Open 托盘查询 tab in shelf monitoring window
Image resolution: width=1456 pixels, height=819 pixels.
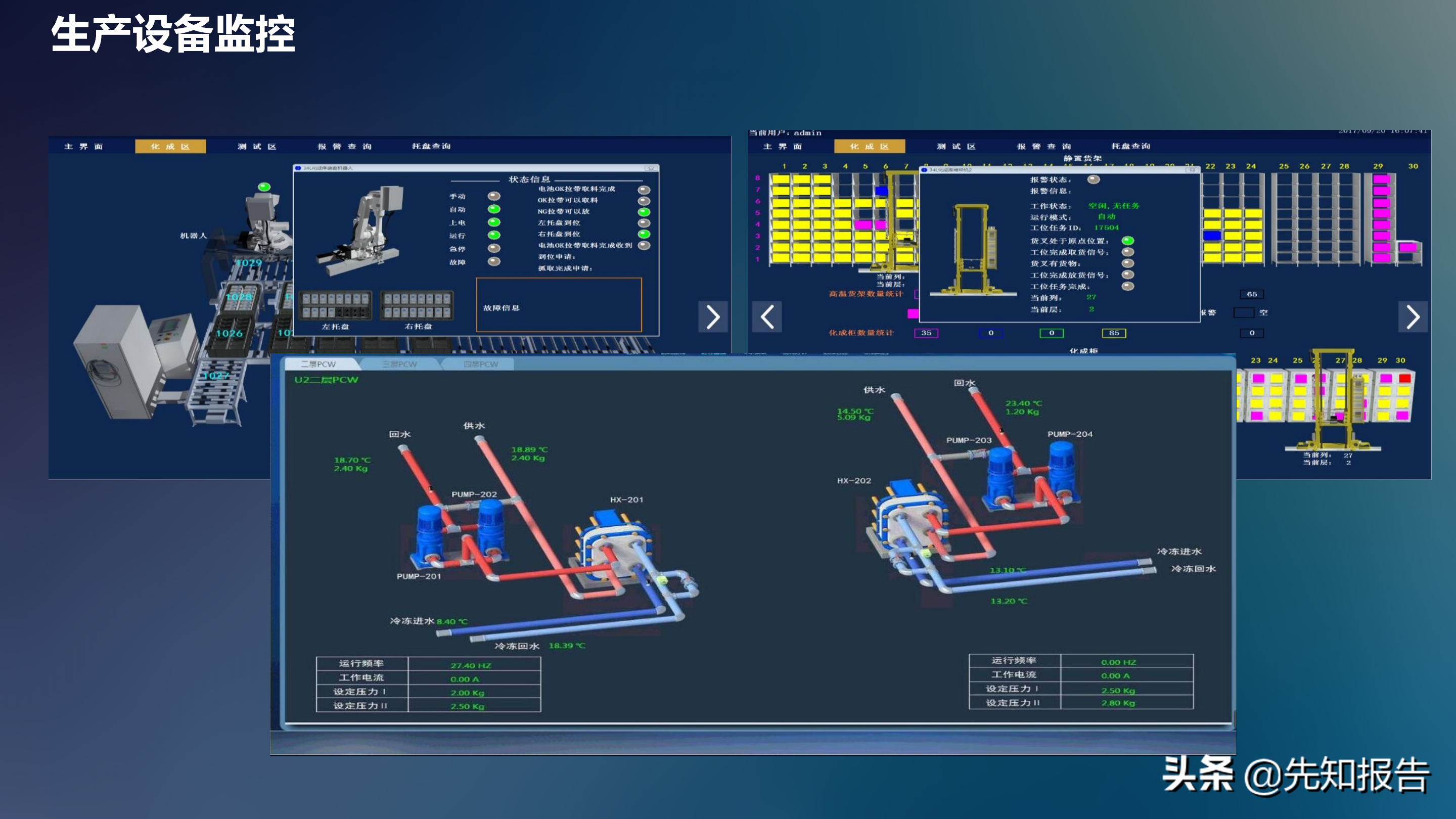click(x=1130, y=147)
